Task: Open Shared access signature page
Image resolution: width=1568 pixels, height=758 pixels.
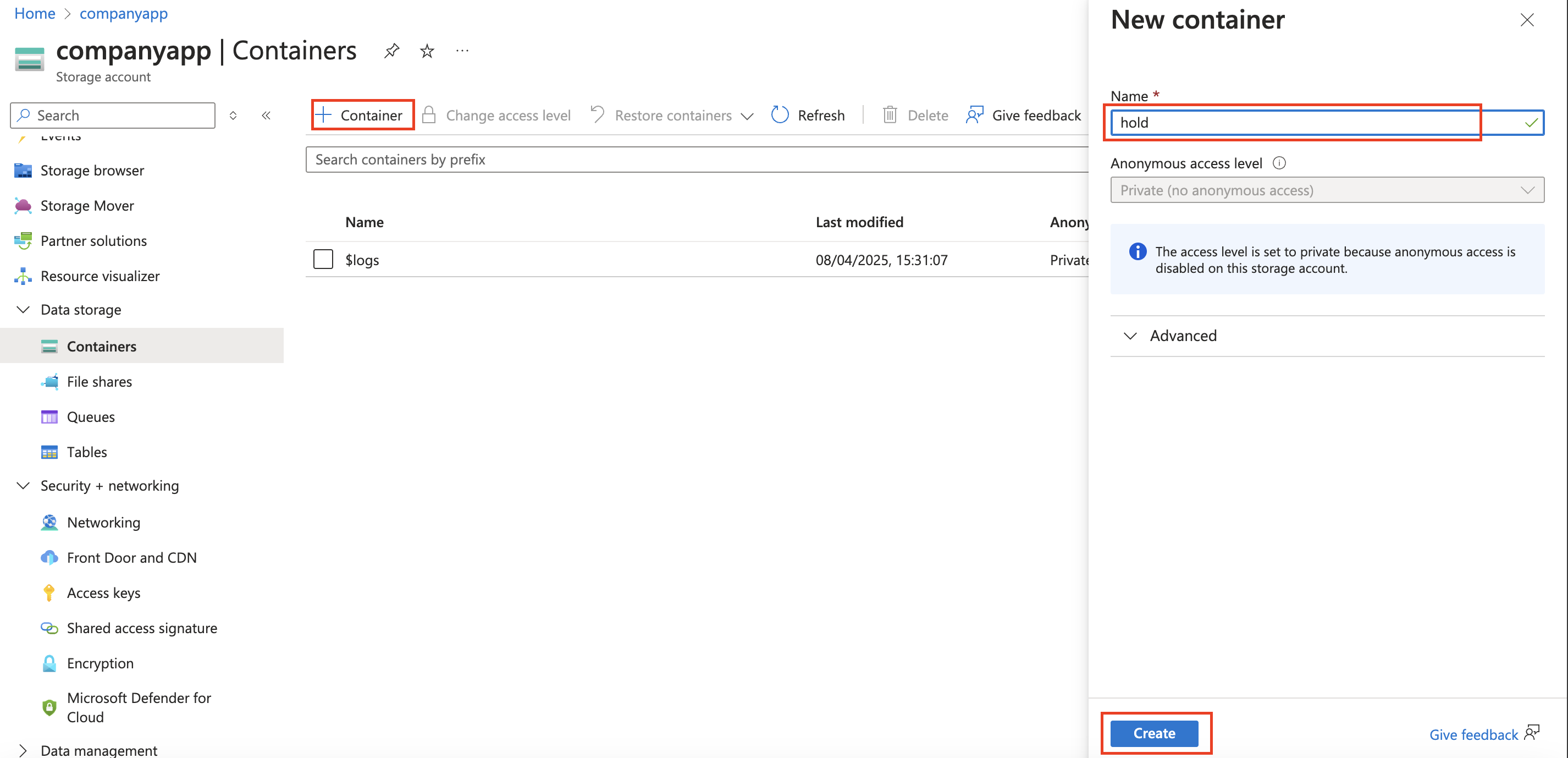Action: [x=142, y=628]
